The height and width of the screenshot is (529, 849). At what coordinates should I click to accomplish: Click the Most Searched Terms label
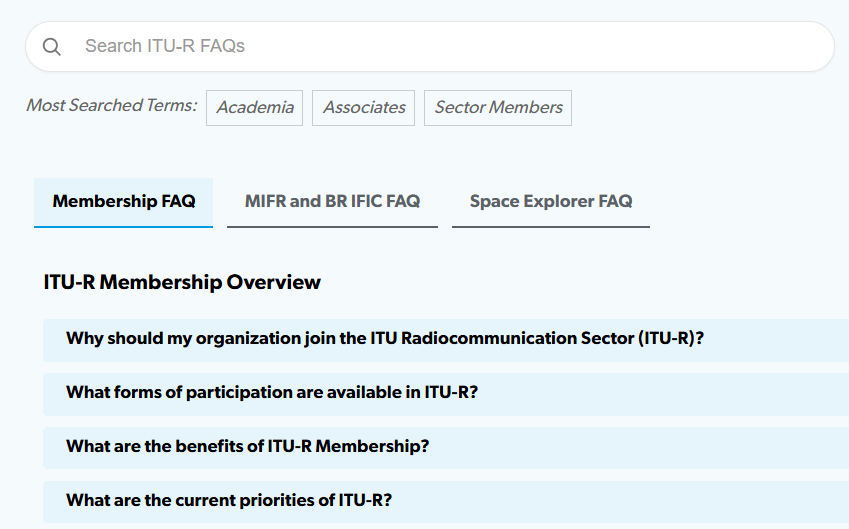(112, 106)
